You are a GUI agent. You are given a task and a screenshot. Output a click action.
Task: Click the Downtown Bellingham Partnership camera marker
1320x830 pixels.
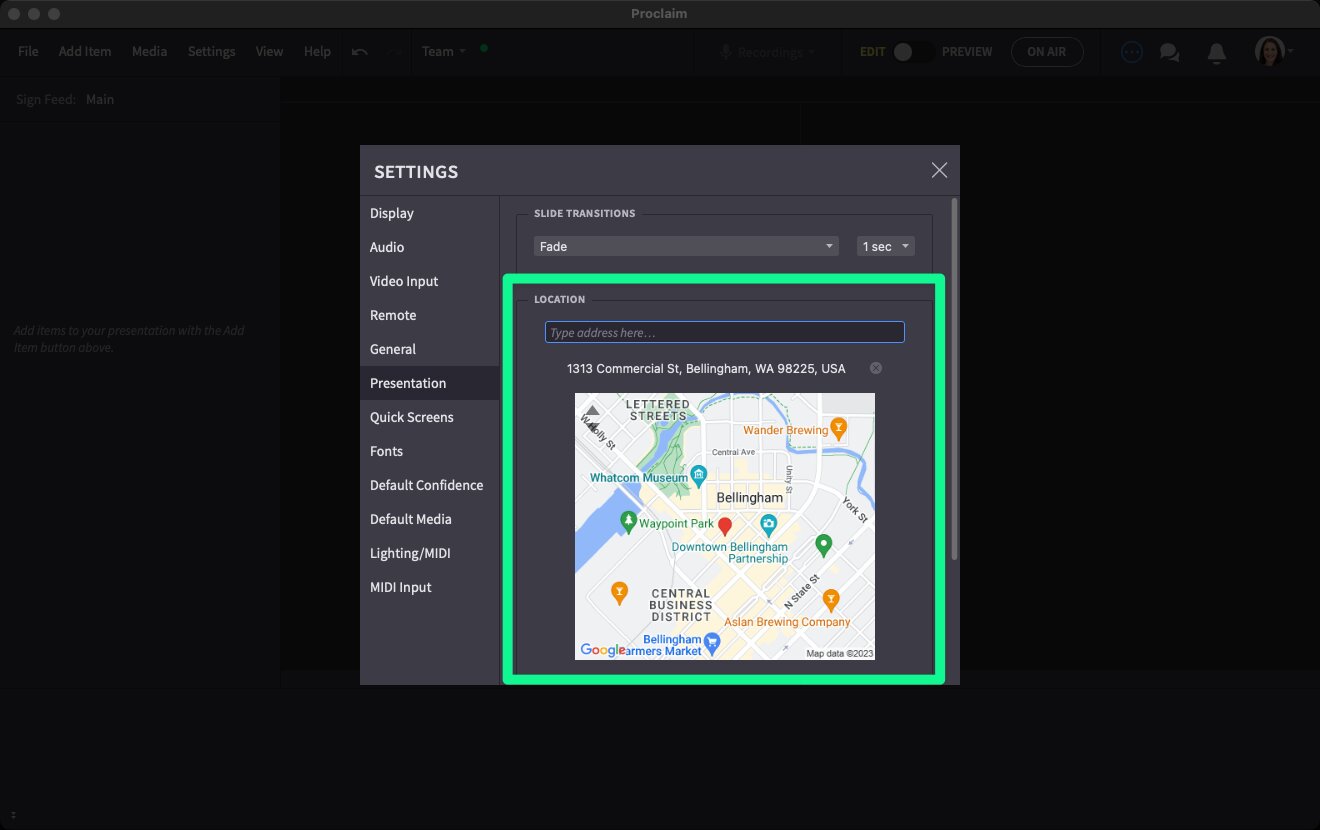point(768,524)
